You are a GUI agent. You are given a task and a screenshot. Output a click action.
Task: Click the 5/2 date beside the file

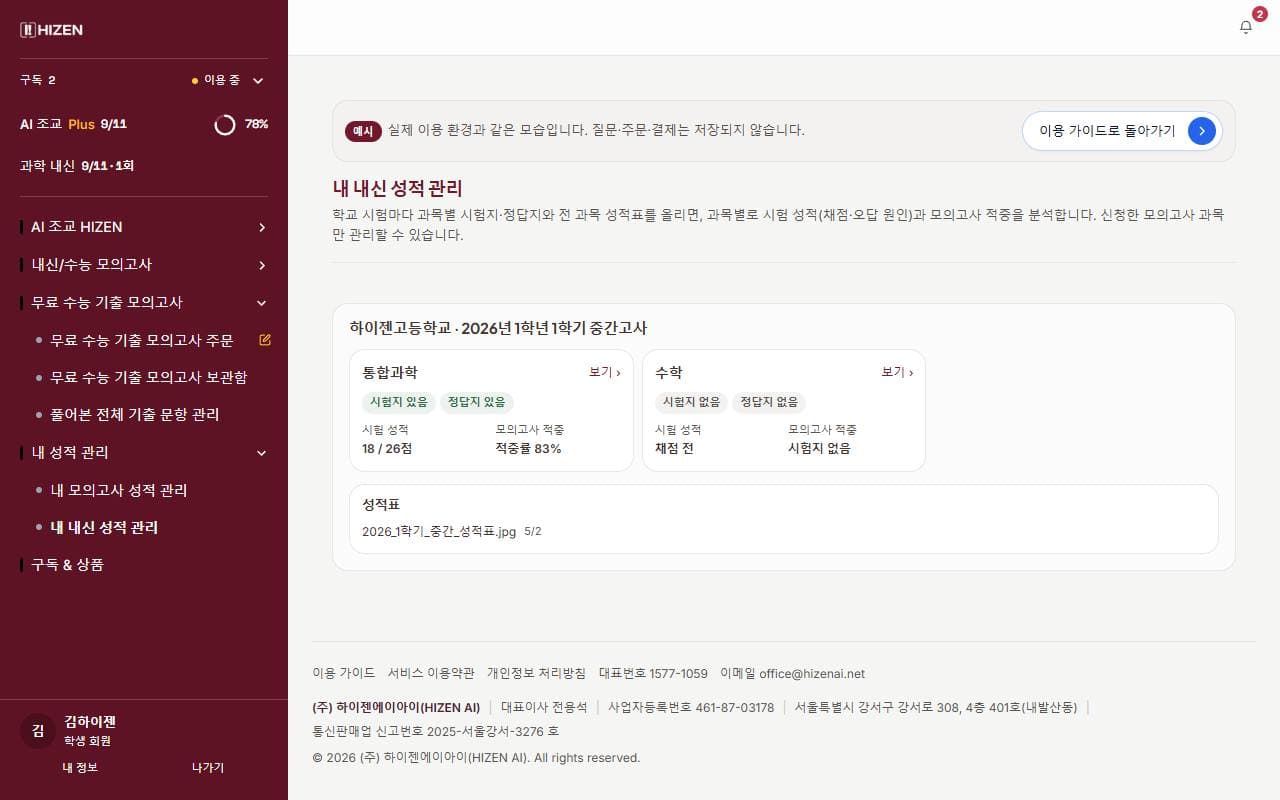click(533, 532)
